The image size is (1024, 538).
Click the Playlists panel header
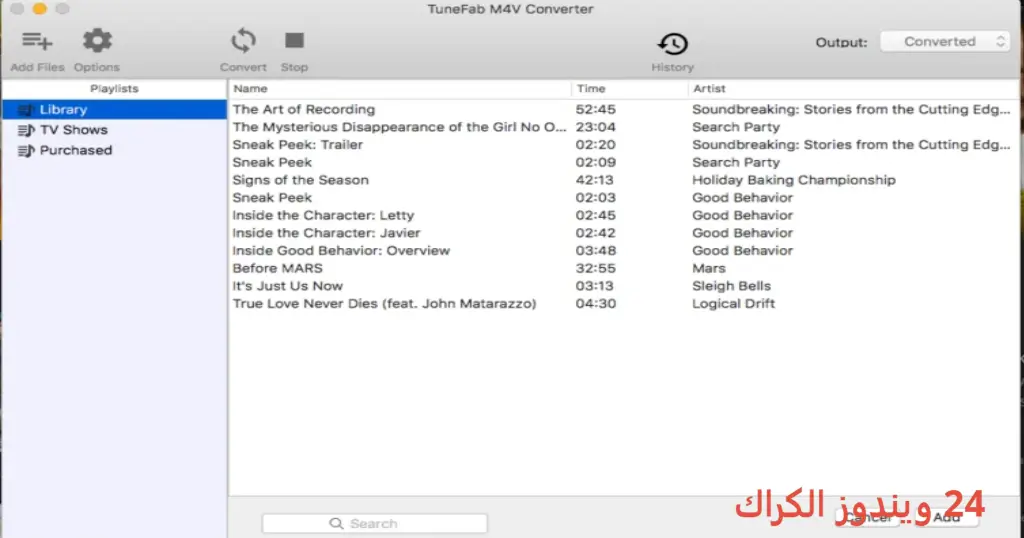point(114,89)
